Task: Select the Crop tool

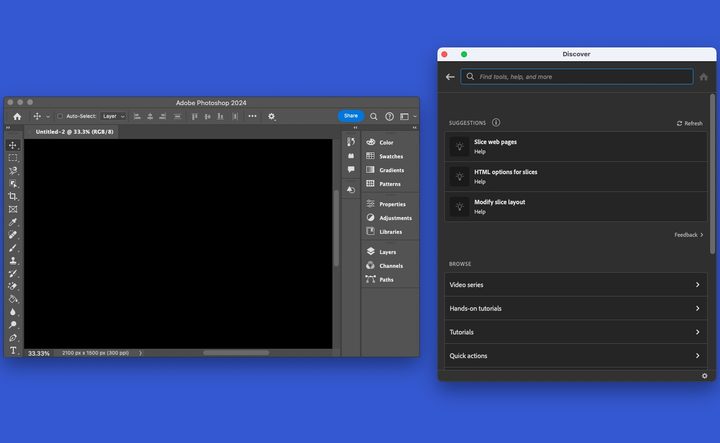Action: pos(13,196)
